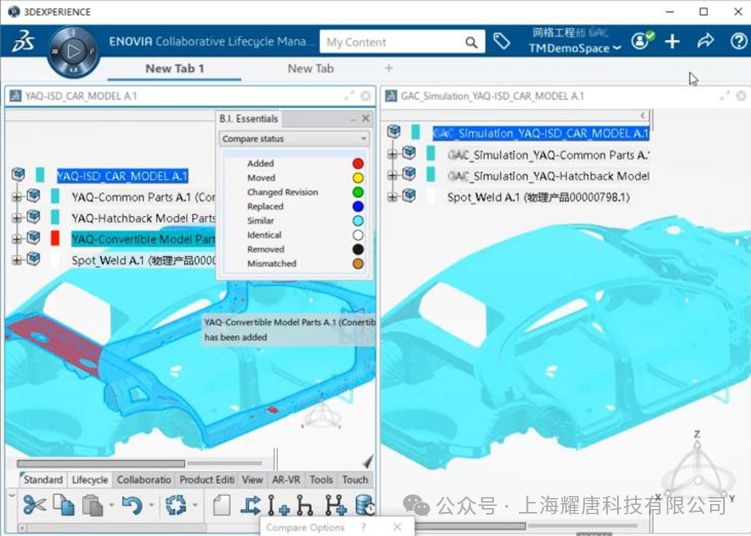Open the Paste options dropdown arrow
Viewport: 751px width, 536px height.
click(x=111, y=505)
